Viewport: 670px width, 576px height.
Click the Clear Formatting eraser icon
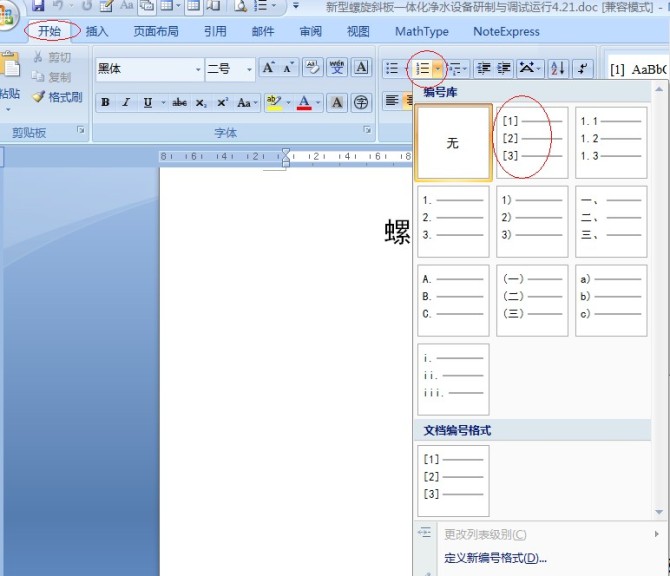coord(313,68)
